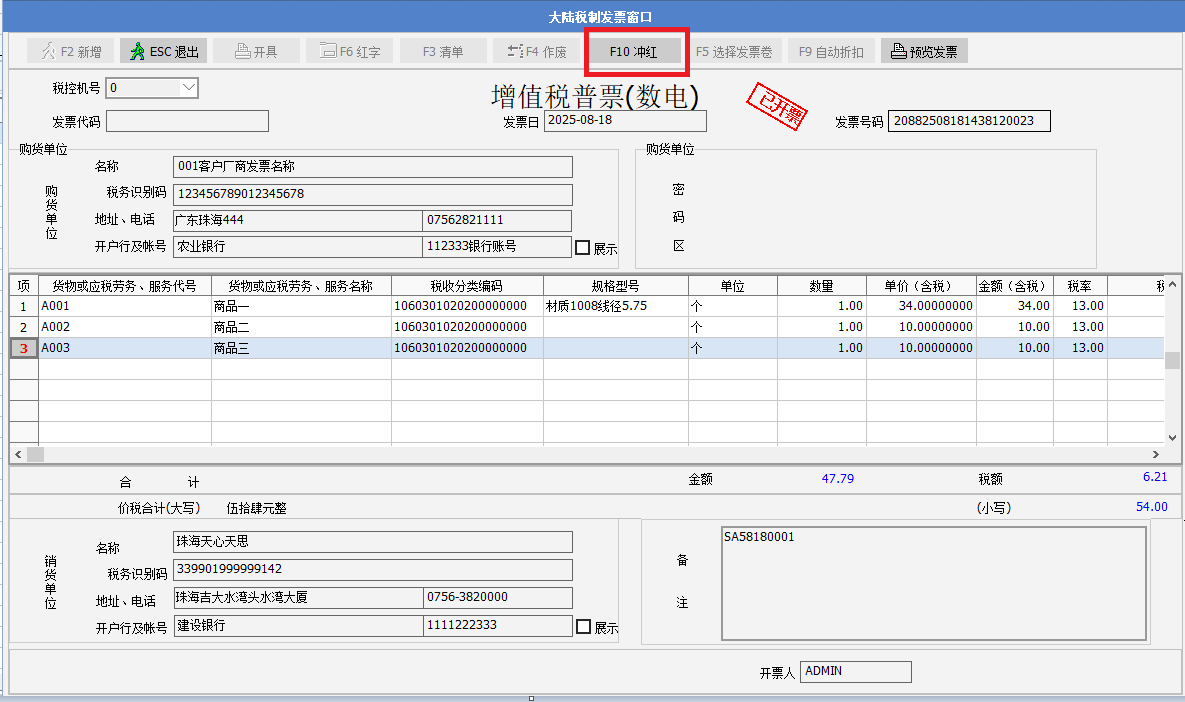The width and height of the screenshot is (1185, 702).
Task: Click the F6 红字 toolbar icon
Action: [327, 51]
